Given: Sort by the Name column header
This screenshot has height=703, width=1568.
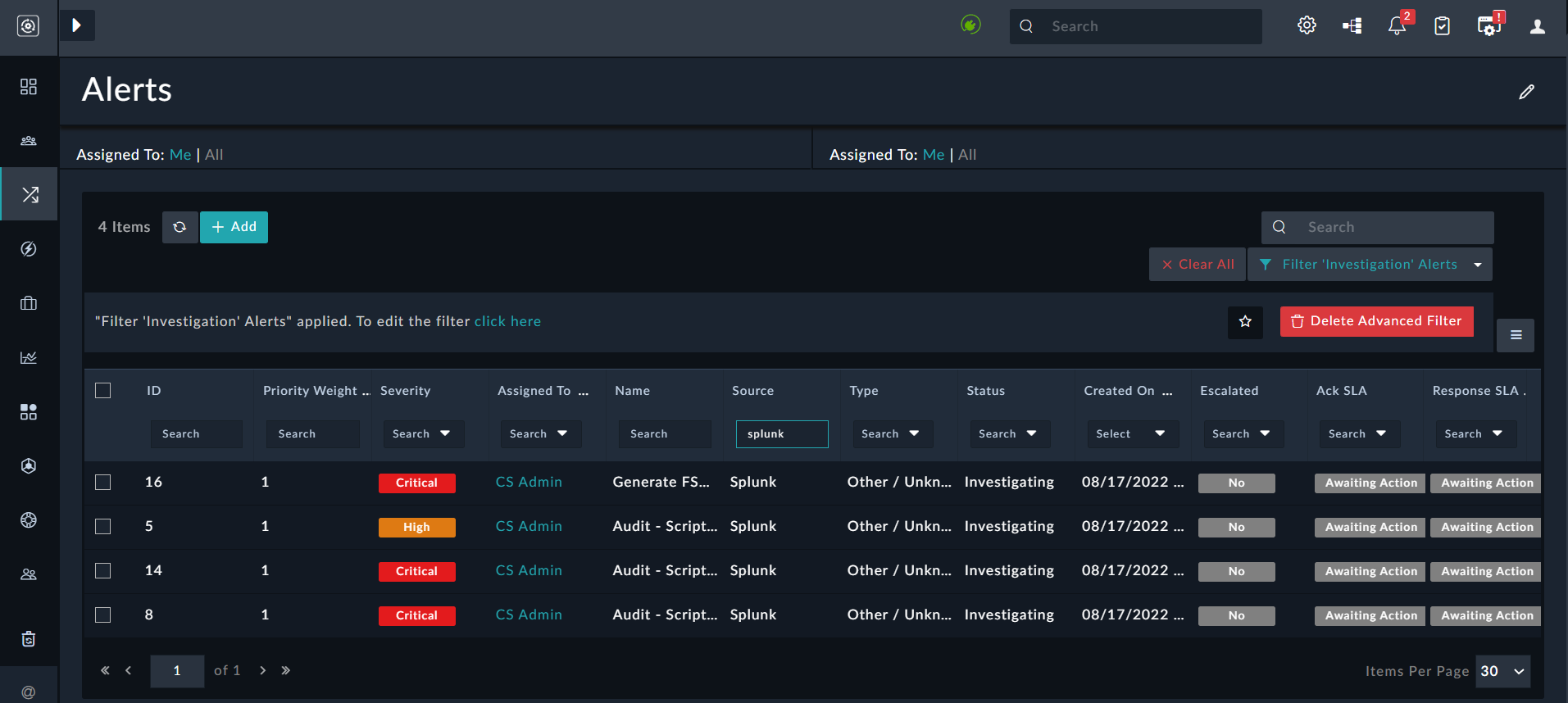Looking at the screenshot, I should (632, 391).
